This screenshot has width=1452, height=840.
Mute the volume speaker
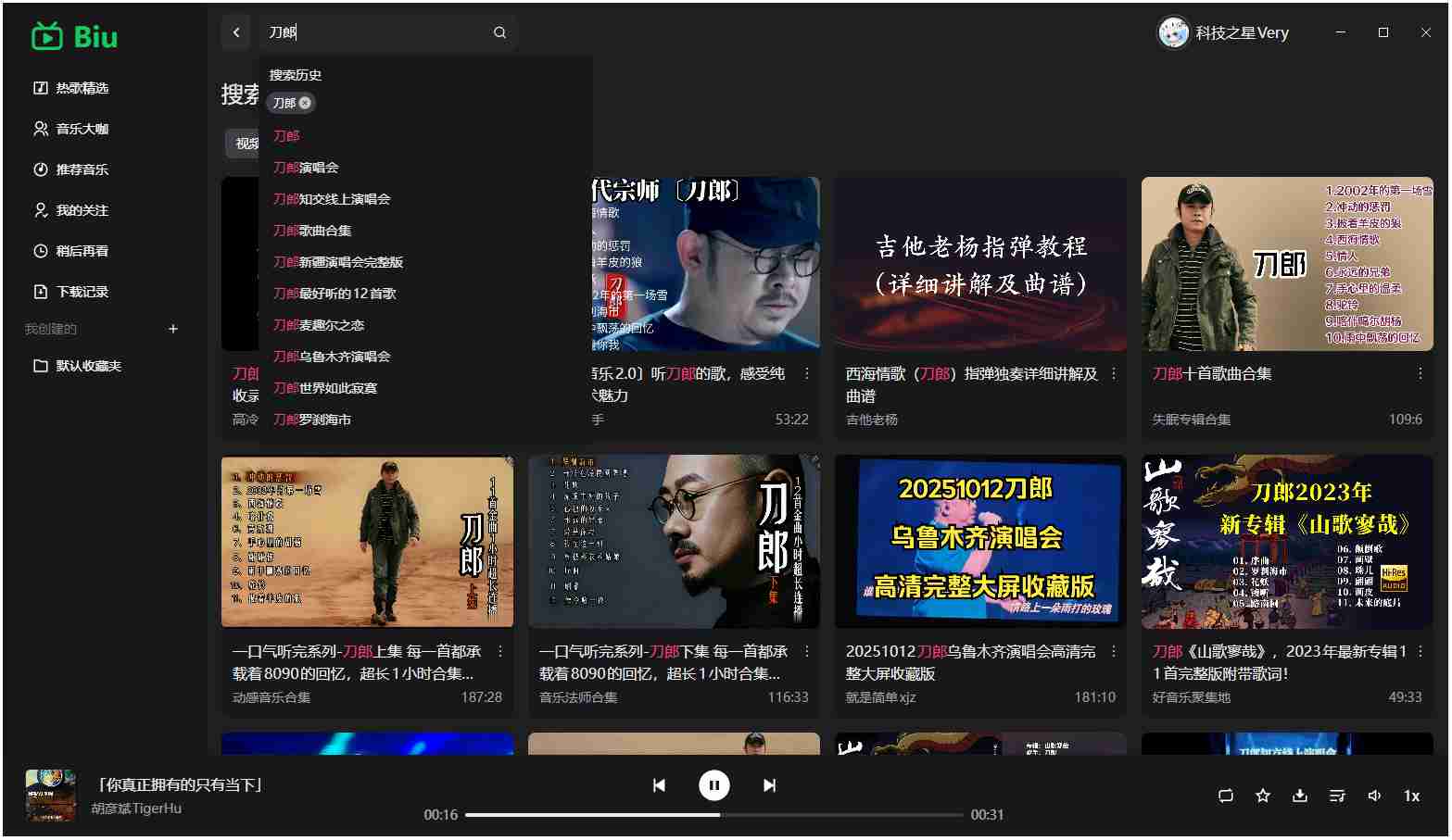coord(1374,796)
